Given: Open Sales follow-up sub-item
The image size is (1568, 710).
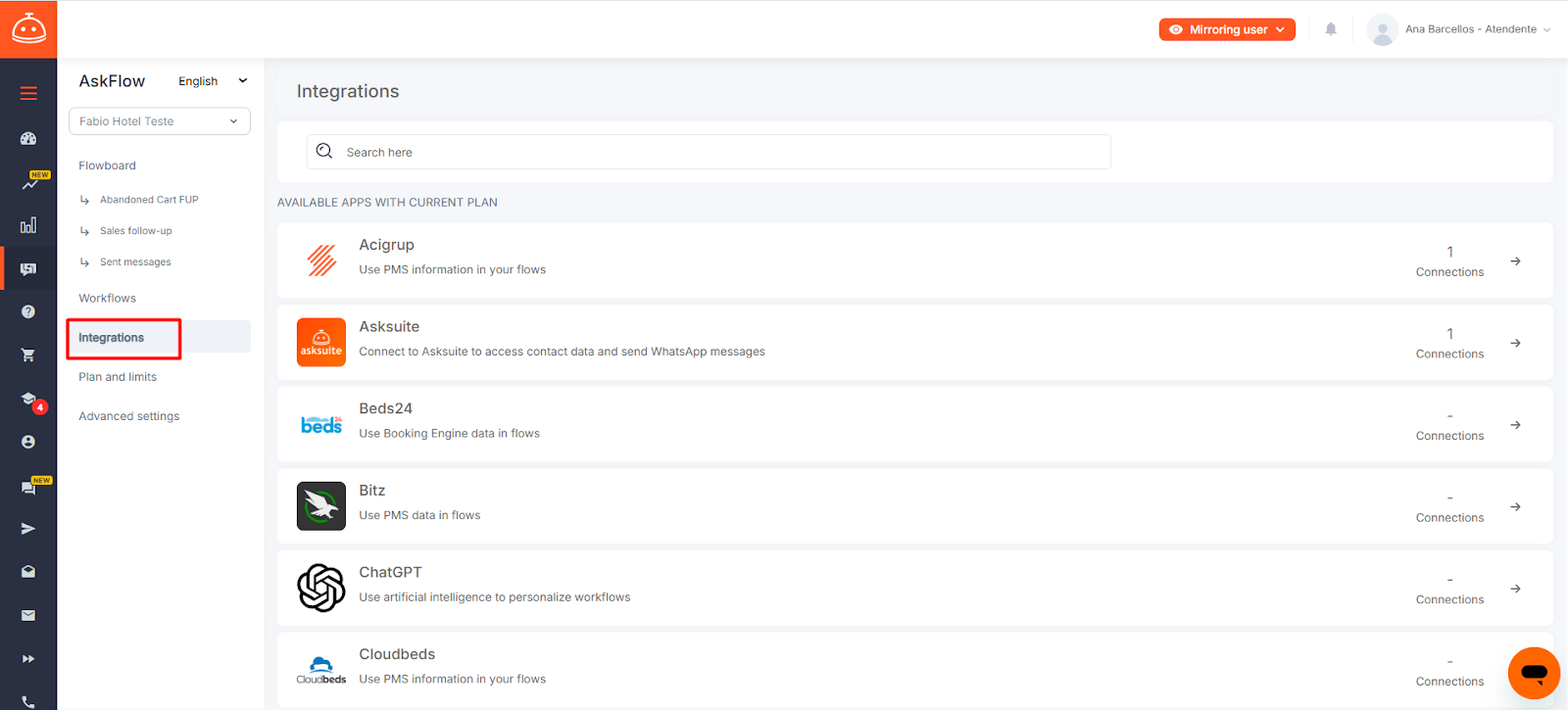Looking at the screenshot, I should tap(136, 231).
